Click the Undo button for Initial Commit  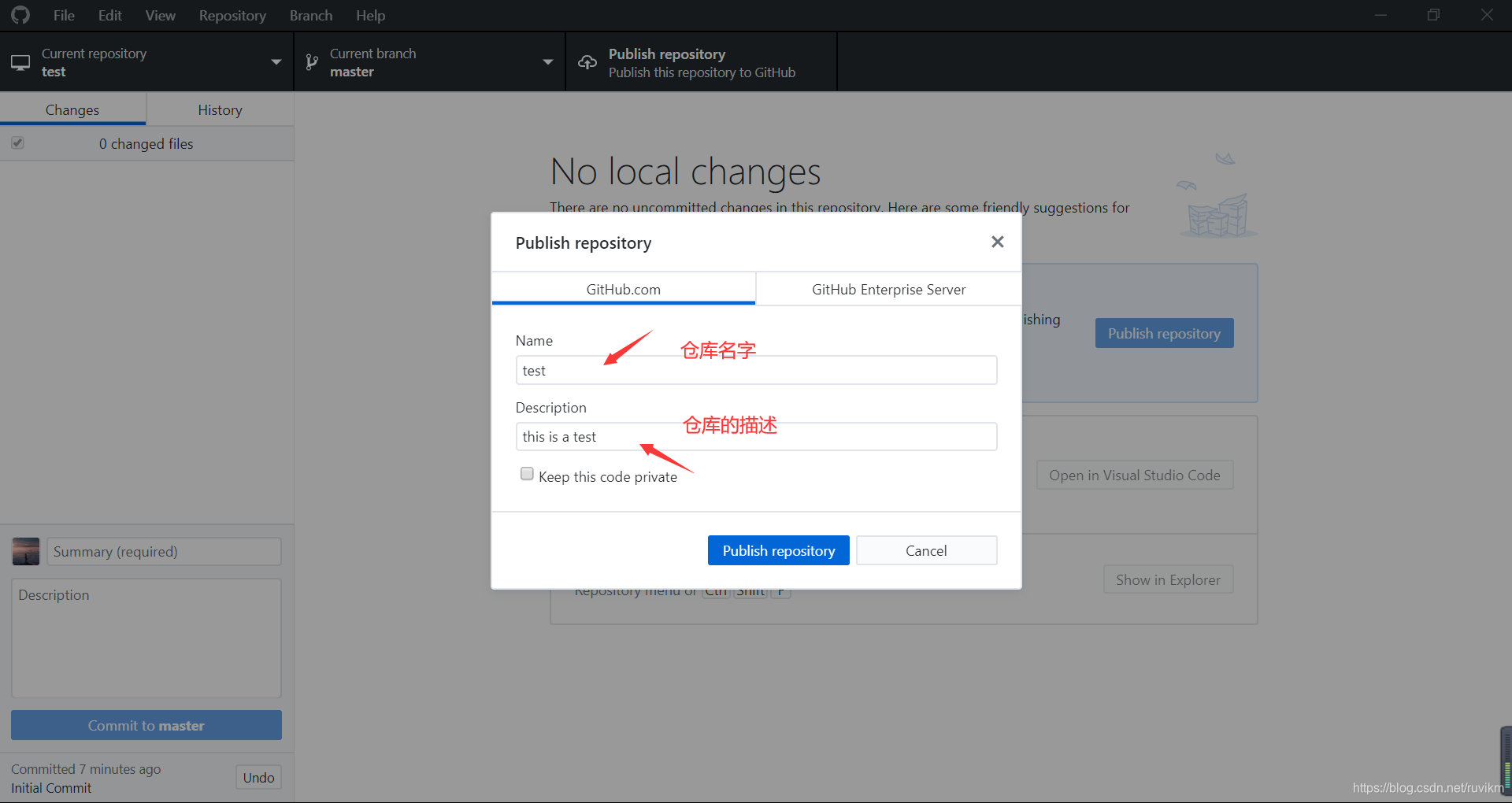click(x=258, y=777)
